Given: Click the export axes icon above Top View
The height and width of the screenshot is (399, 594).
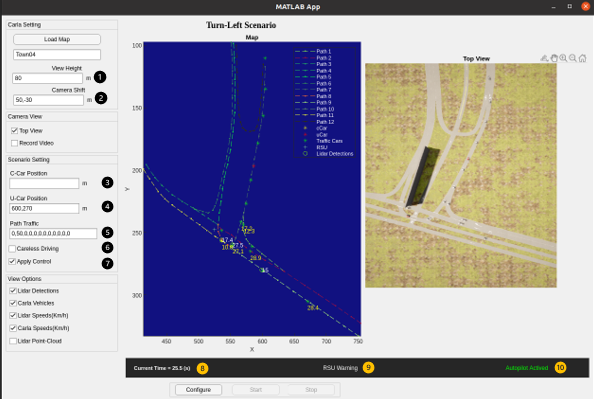Looking at the screenshot, I should [x=544, y=58].
